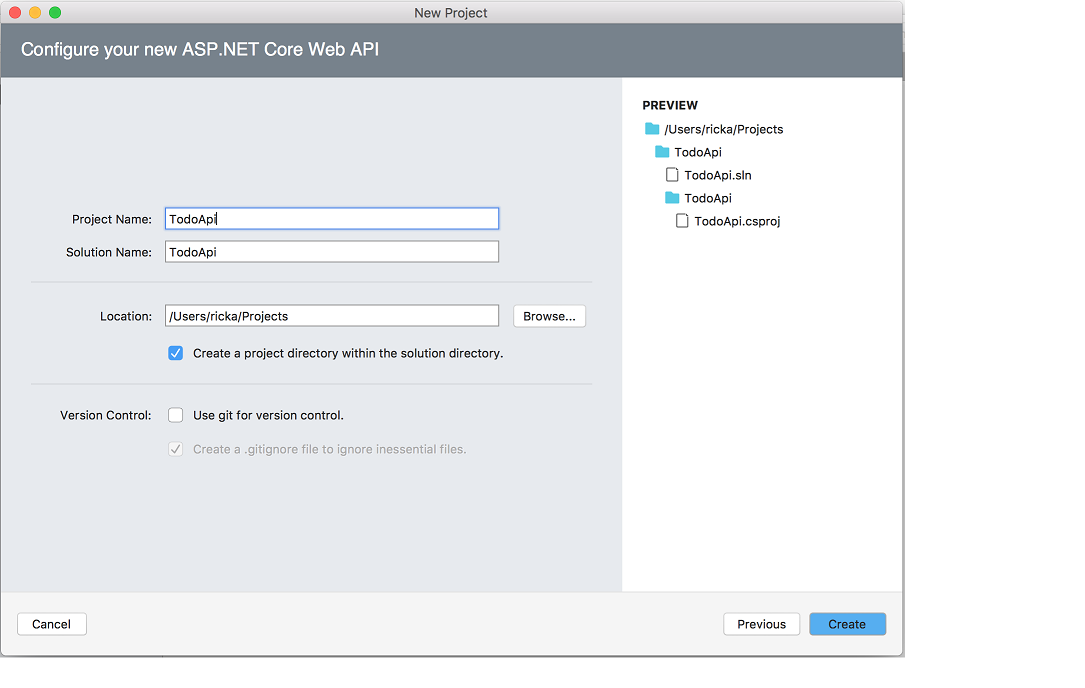Click the PREVIEW heading
The image size is (1085, 688).
click(x=670, y=105)
